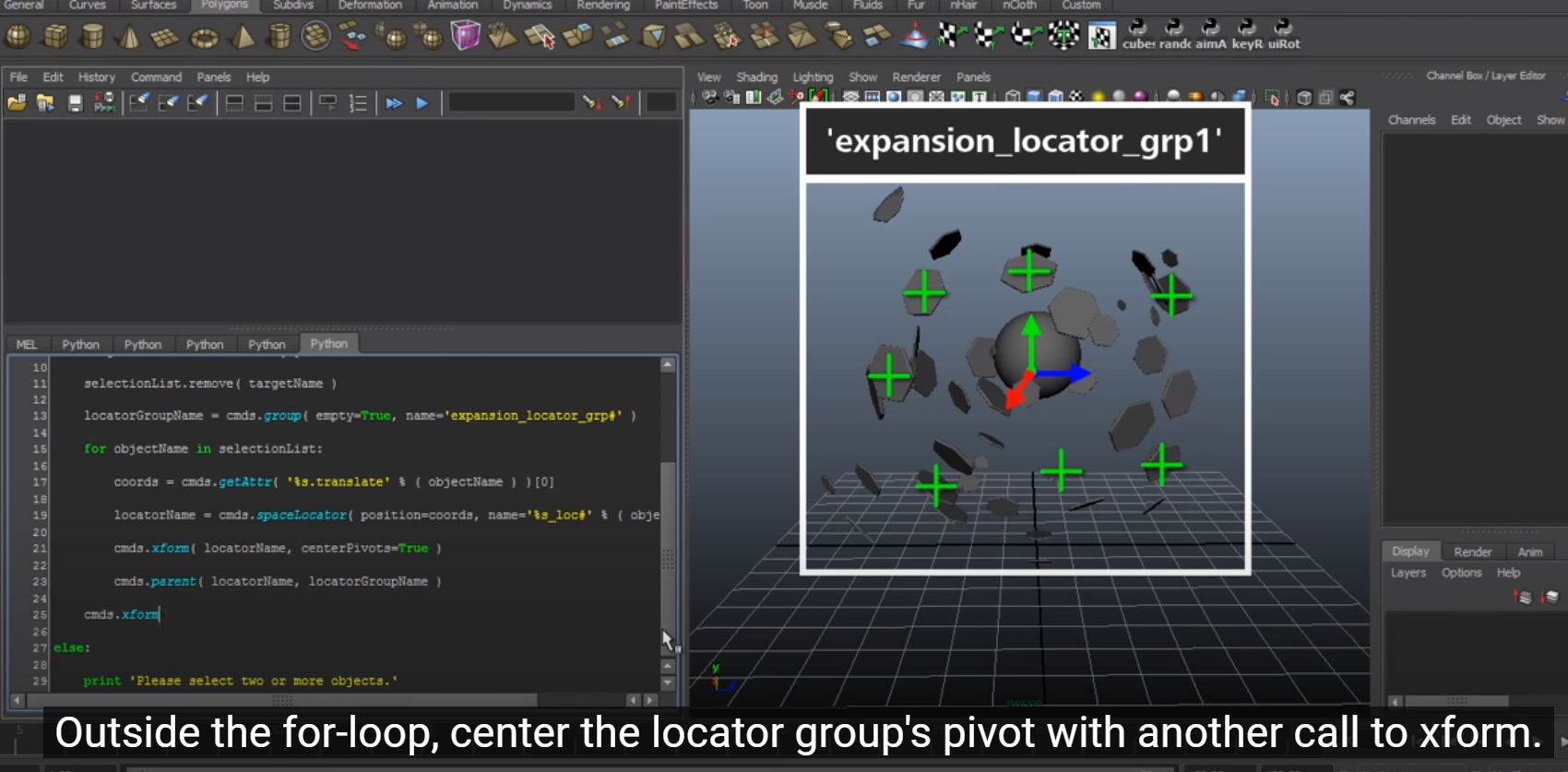This screenshot has width=1568, height=772.
Task: Create a polygon pipe from the shelf
Action: (x=279, y=37)
